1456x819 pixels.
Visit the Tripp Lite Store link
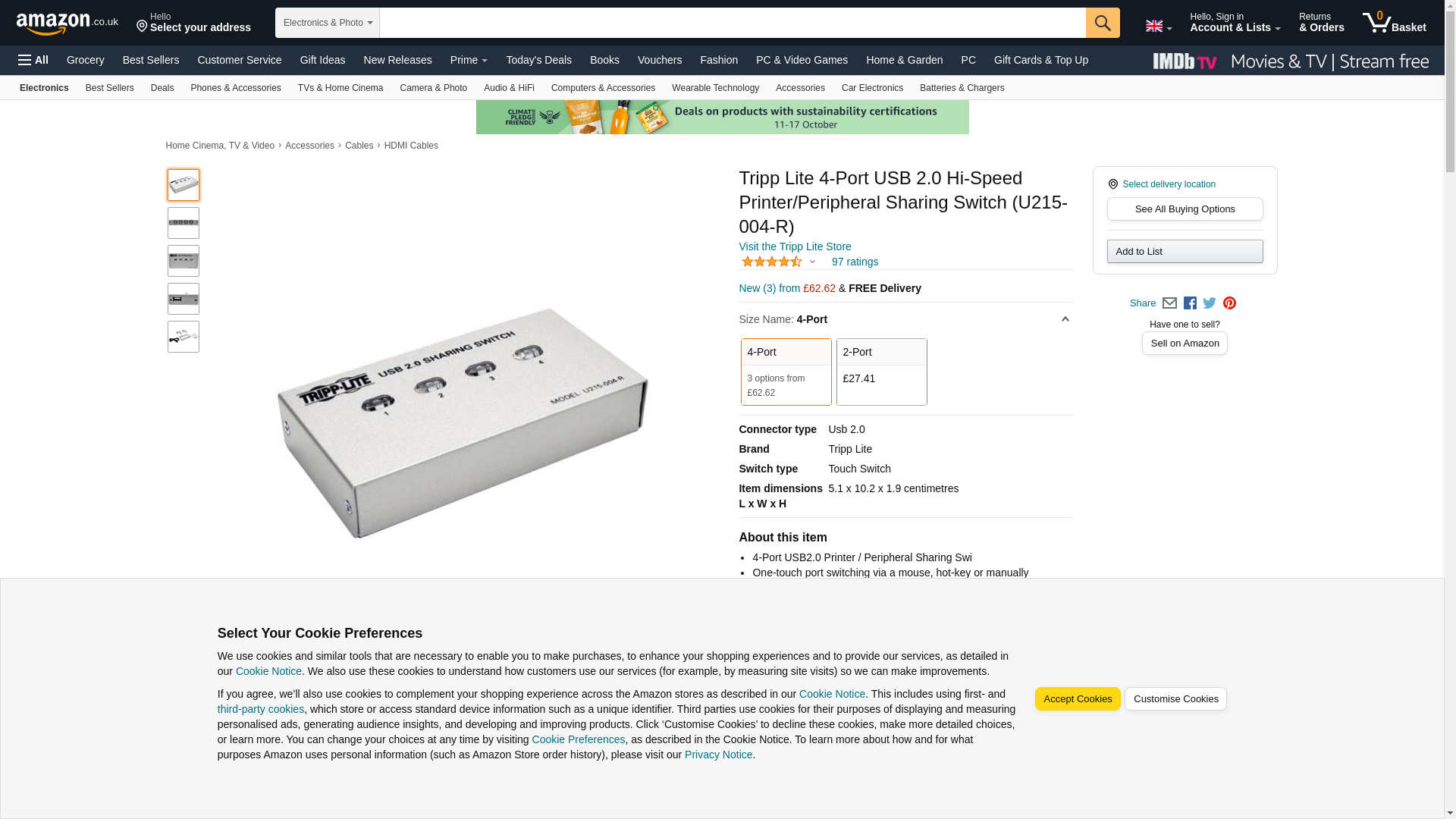[795, 246]
